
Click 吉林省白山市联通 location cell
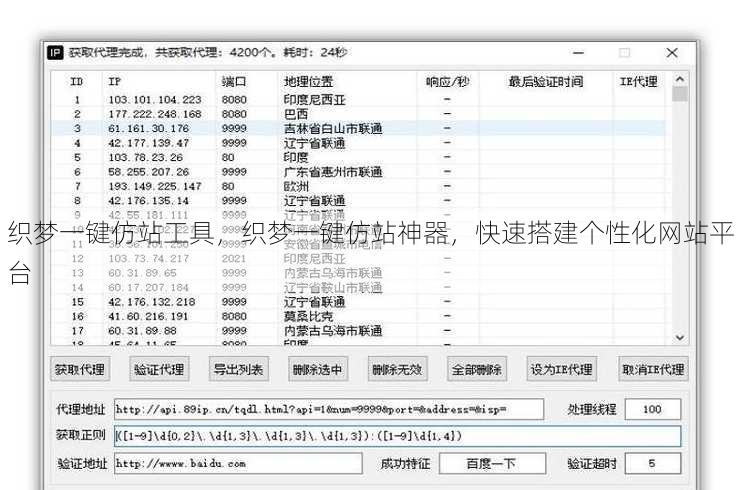(x=333, y=128)
